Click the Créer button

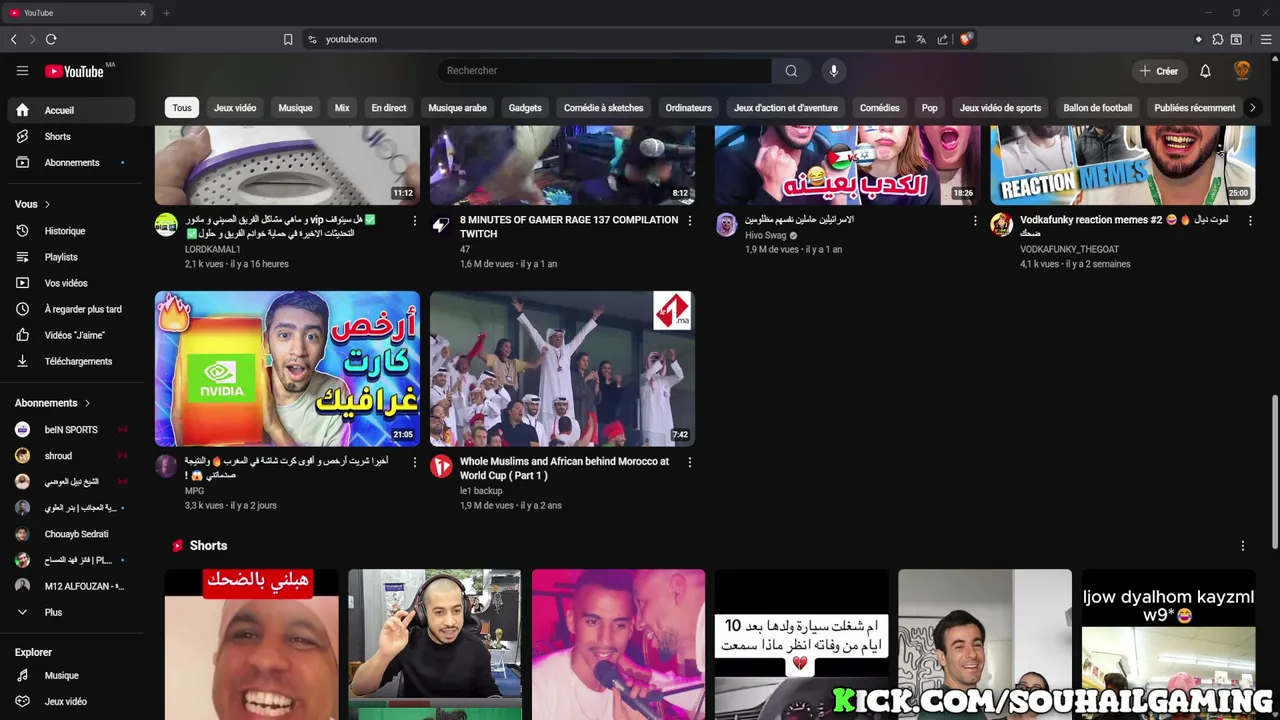(1159, 71)
